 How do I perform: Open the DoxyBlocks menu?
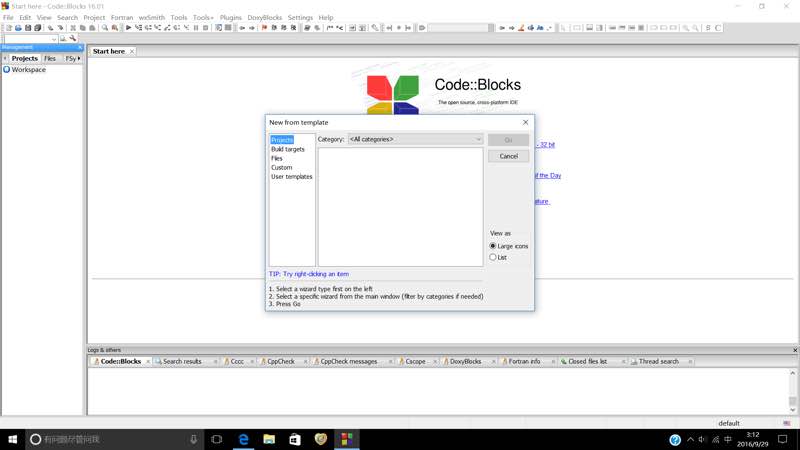point(264,17)
